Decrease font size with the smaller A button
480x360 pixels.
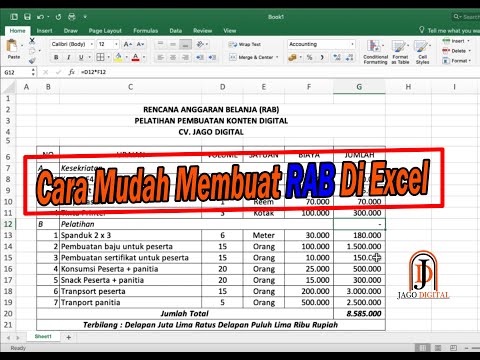click(140, 44)
